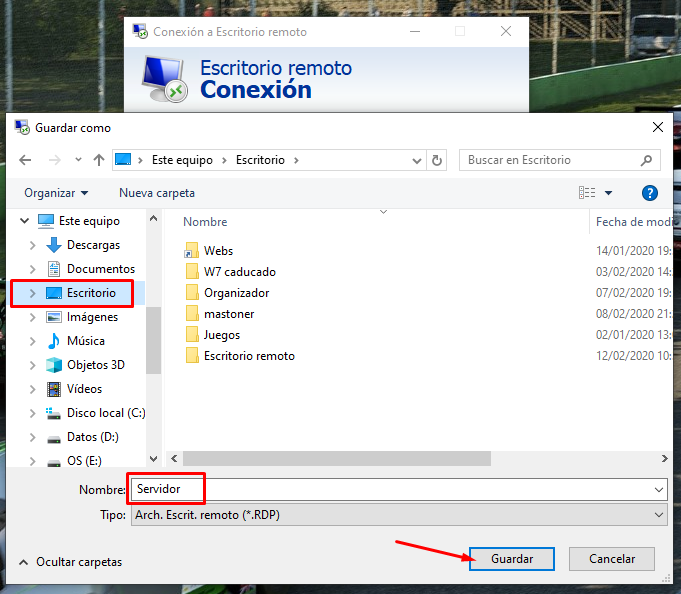Open the Tipo file type dropdown
The height and width of the screenshot is (594, 681).
point(658,515)
